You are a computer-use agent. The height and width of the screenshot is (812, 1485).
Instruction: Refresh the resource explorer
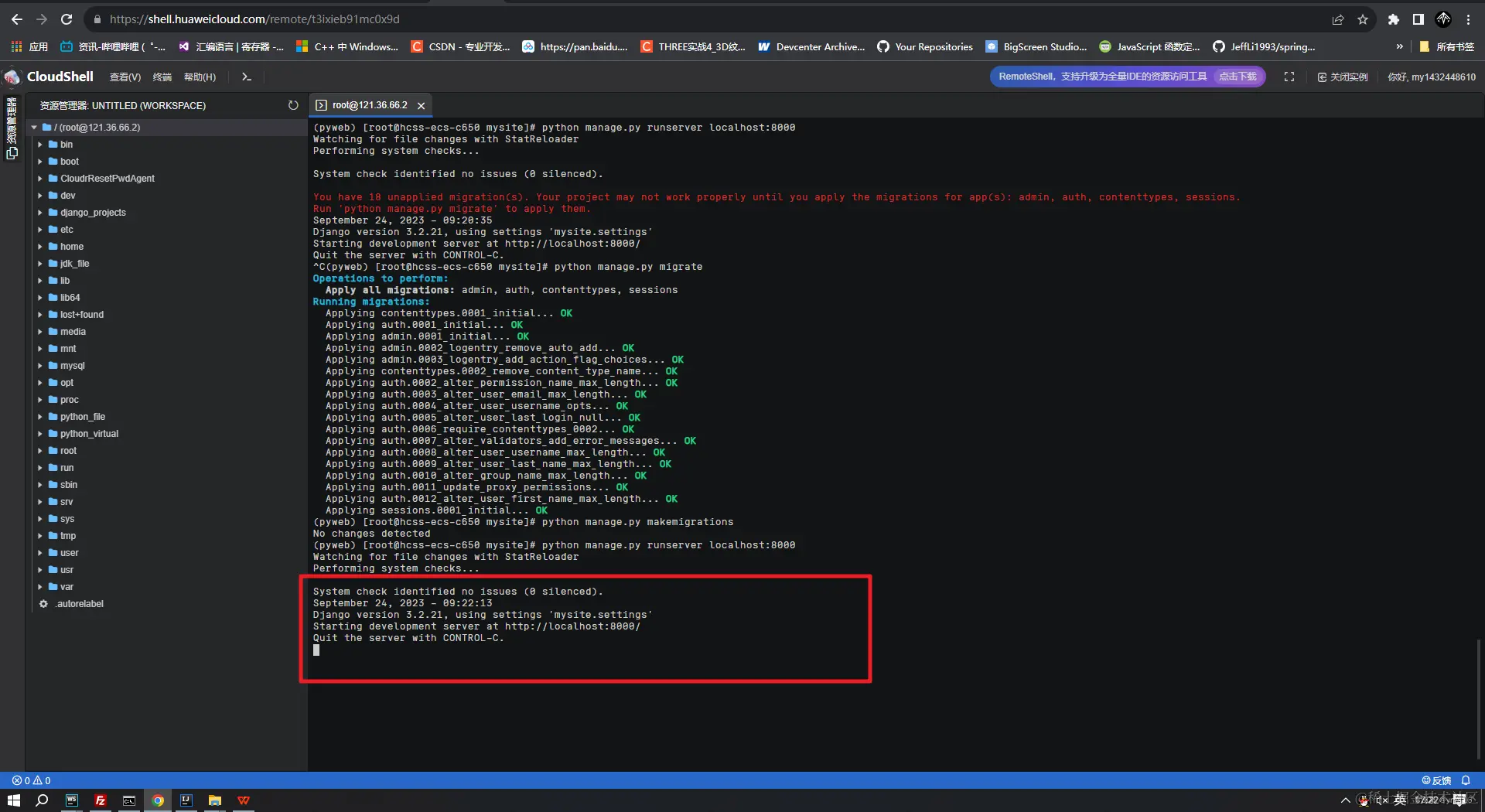click(293, 105)
